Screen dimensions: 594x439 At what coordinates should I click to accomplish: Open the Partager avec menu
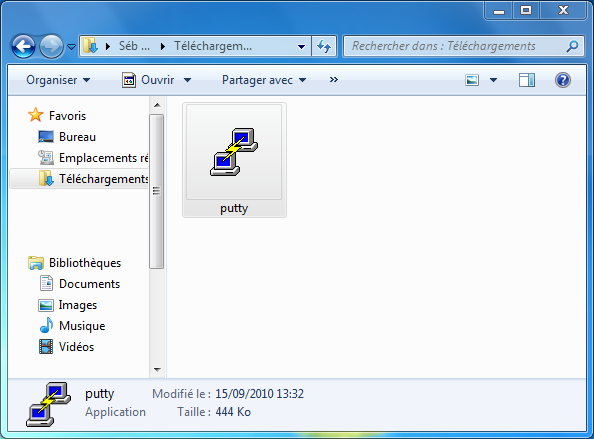(264, 80)
